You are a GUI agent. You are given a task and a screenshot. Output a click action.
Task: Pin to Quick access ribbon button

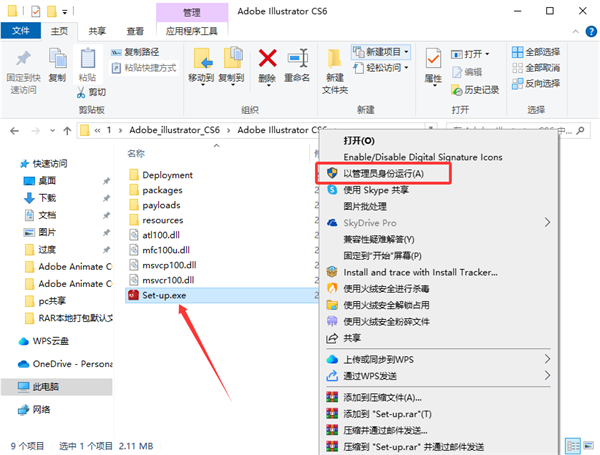tap(23, 72)
